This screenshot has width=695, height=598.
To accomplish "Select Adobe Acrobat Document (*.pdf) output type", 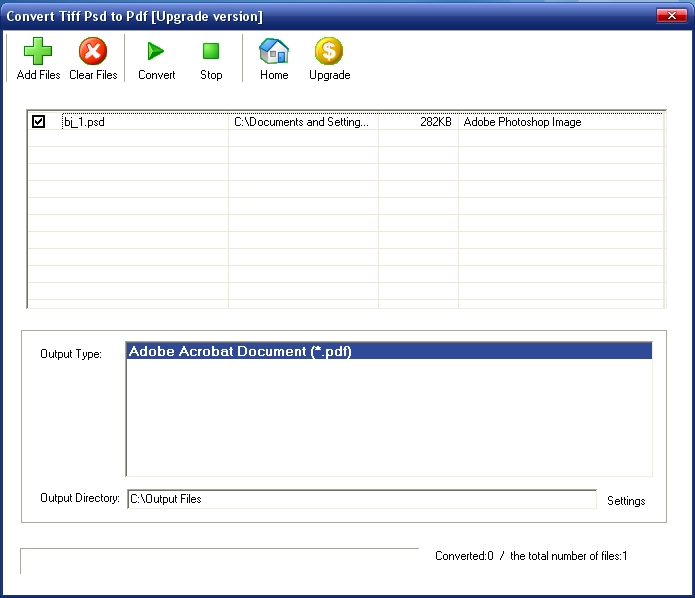I will tap(389, 351).
